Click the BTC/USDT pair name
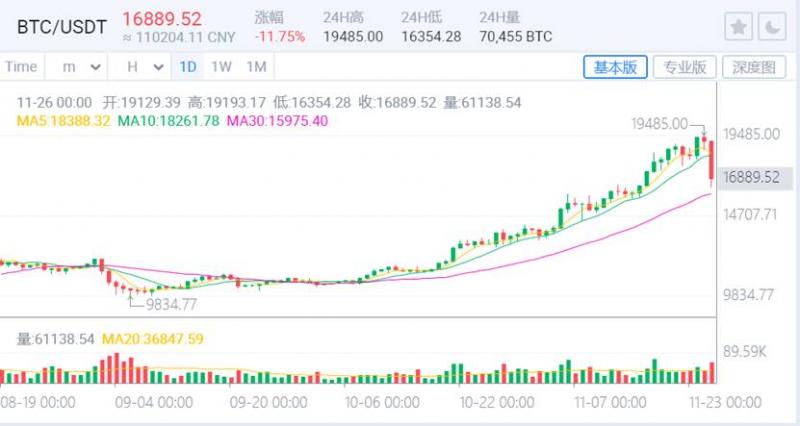Image resolution: width=800 pixels, height=426 pixels. (60, 27)
